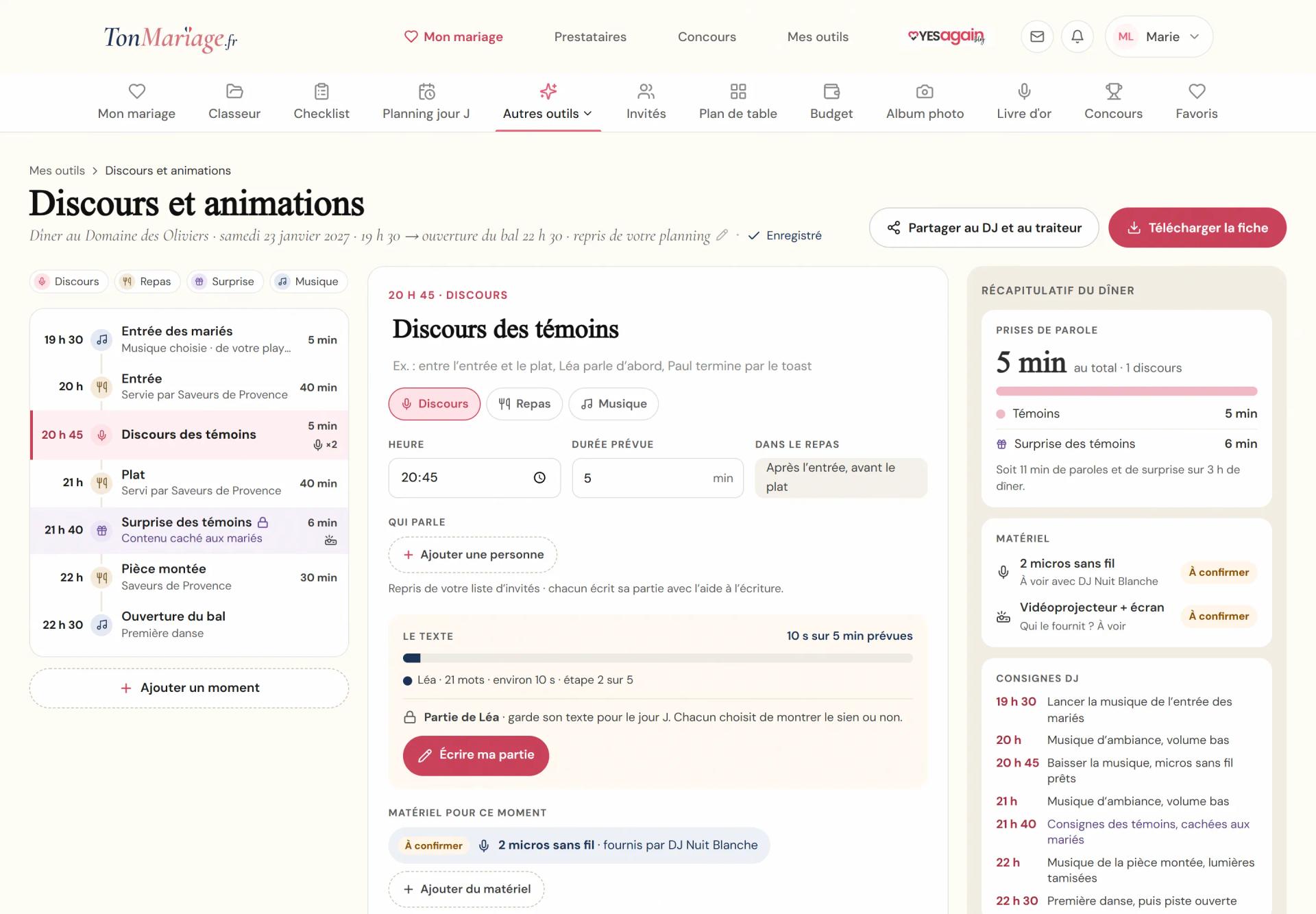Expand the Autres outils dropdown
The image size is (1316, 914).
point(548,101)
